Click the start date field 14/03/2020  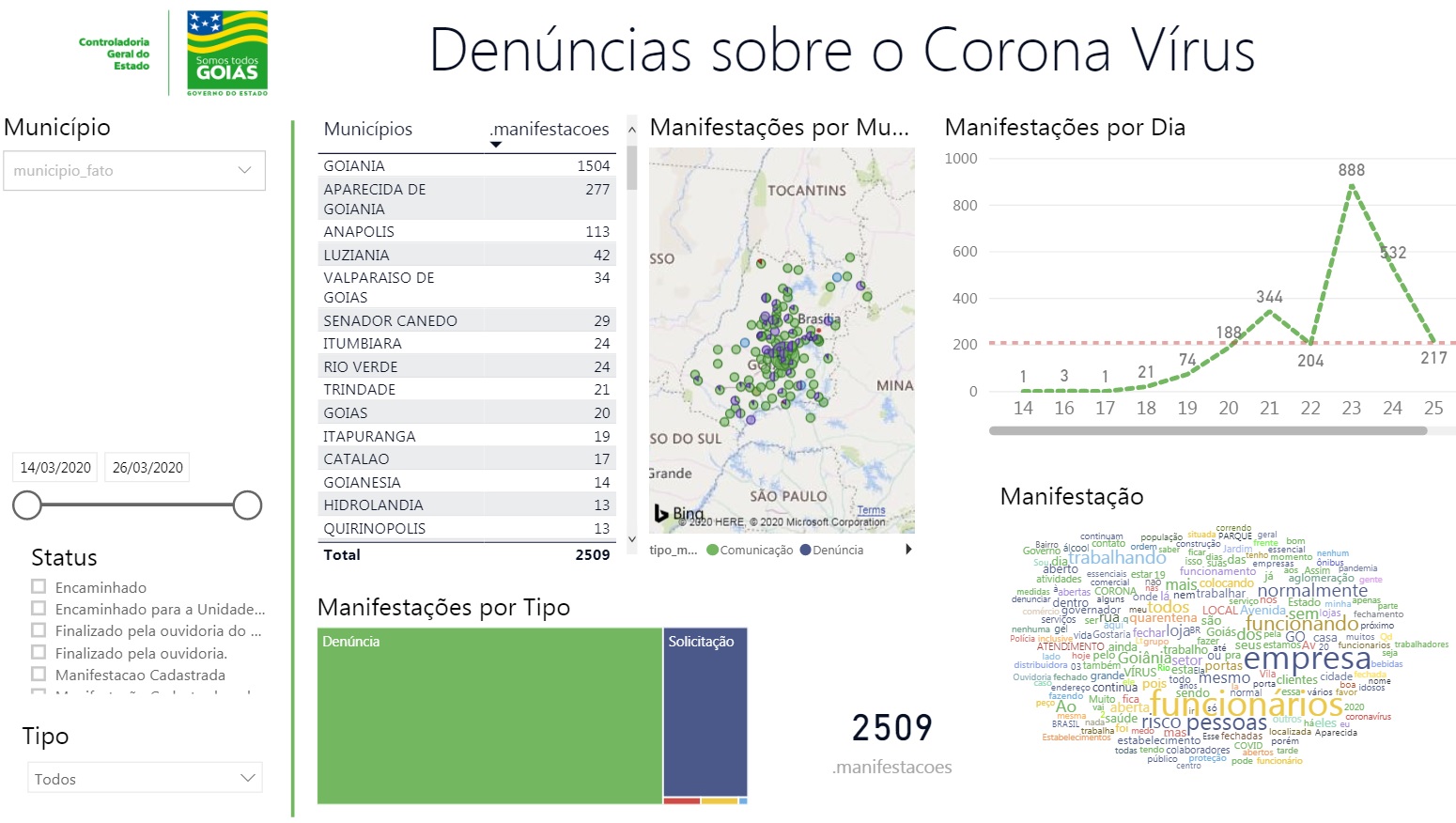[55, 467]
